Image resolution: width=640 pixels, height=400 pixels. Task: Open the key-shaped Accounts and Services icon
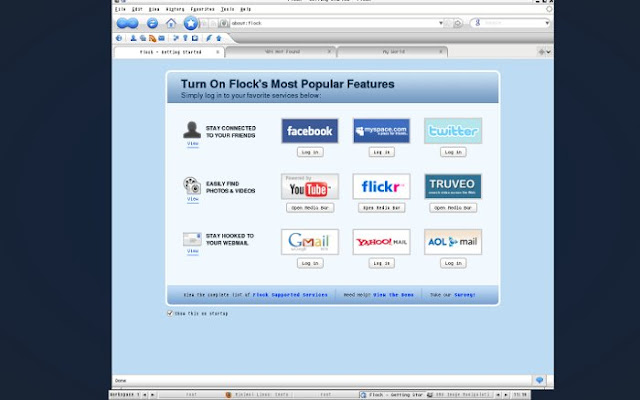point(185,38)
